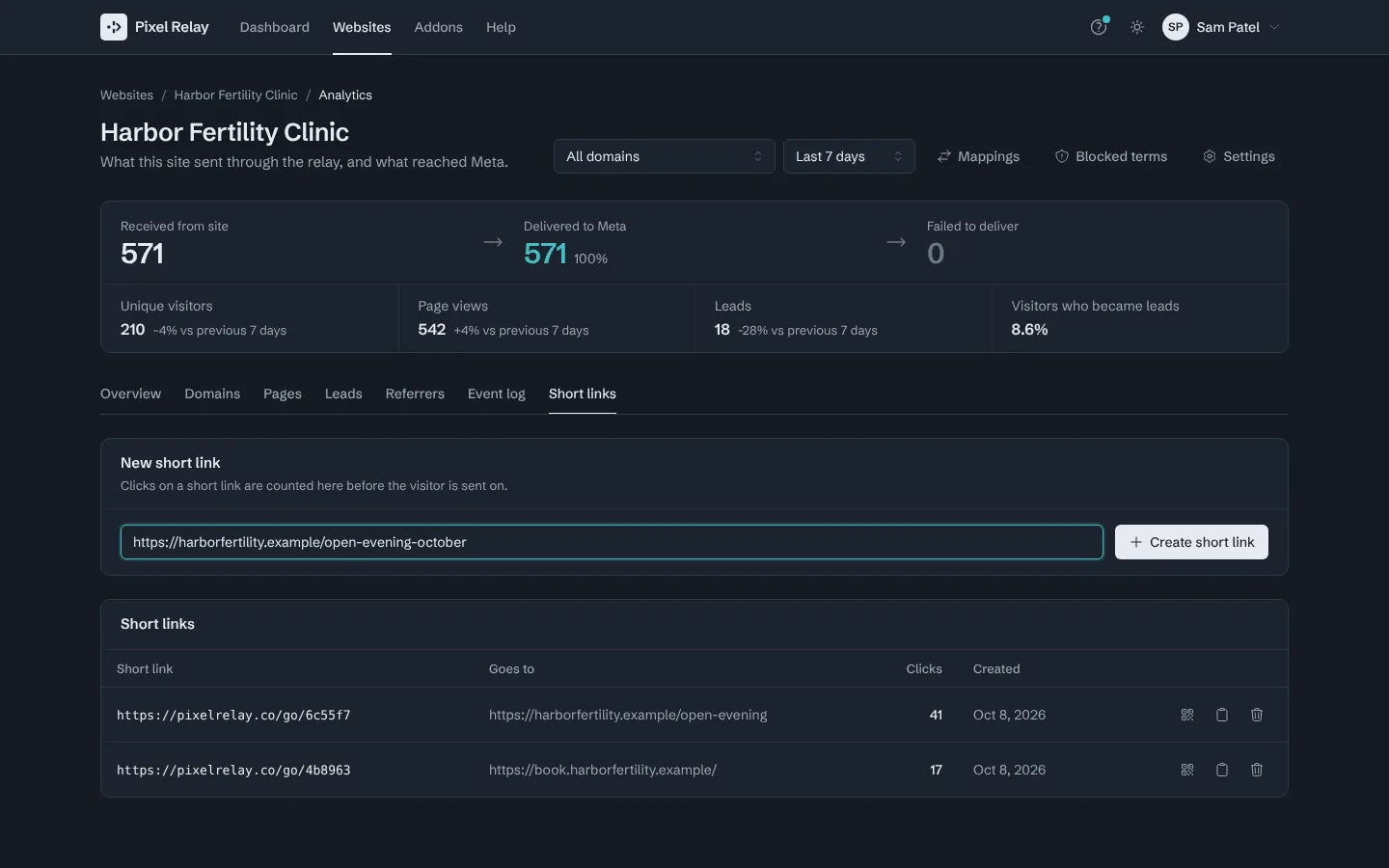Switch to the Referrers tab
The height and width of the screenshot is (868, 1389).
[415, 393]
